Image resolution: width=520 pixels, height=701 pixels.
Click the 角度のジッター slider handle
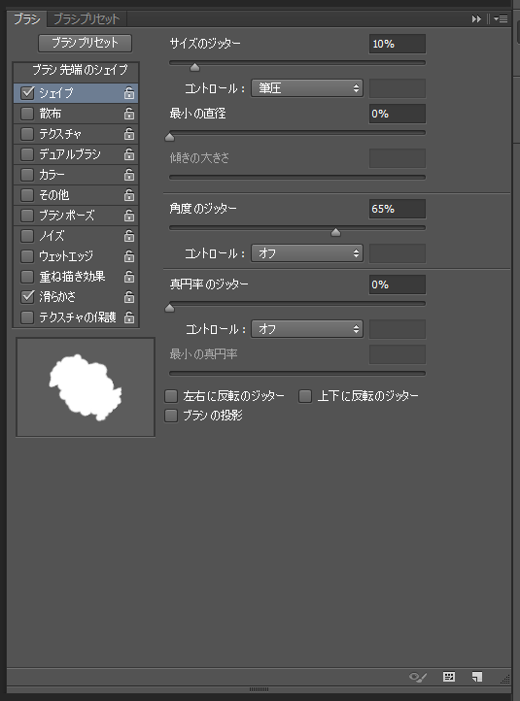click(335, 232)
